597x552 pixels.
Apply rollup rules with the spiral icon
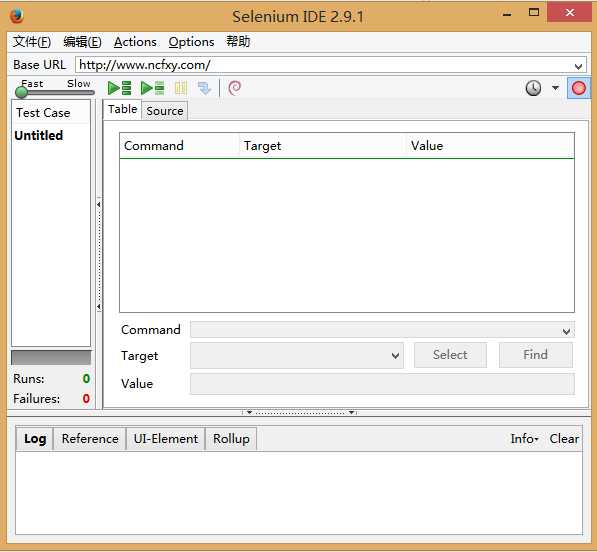point(235,88)
